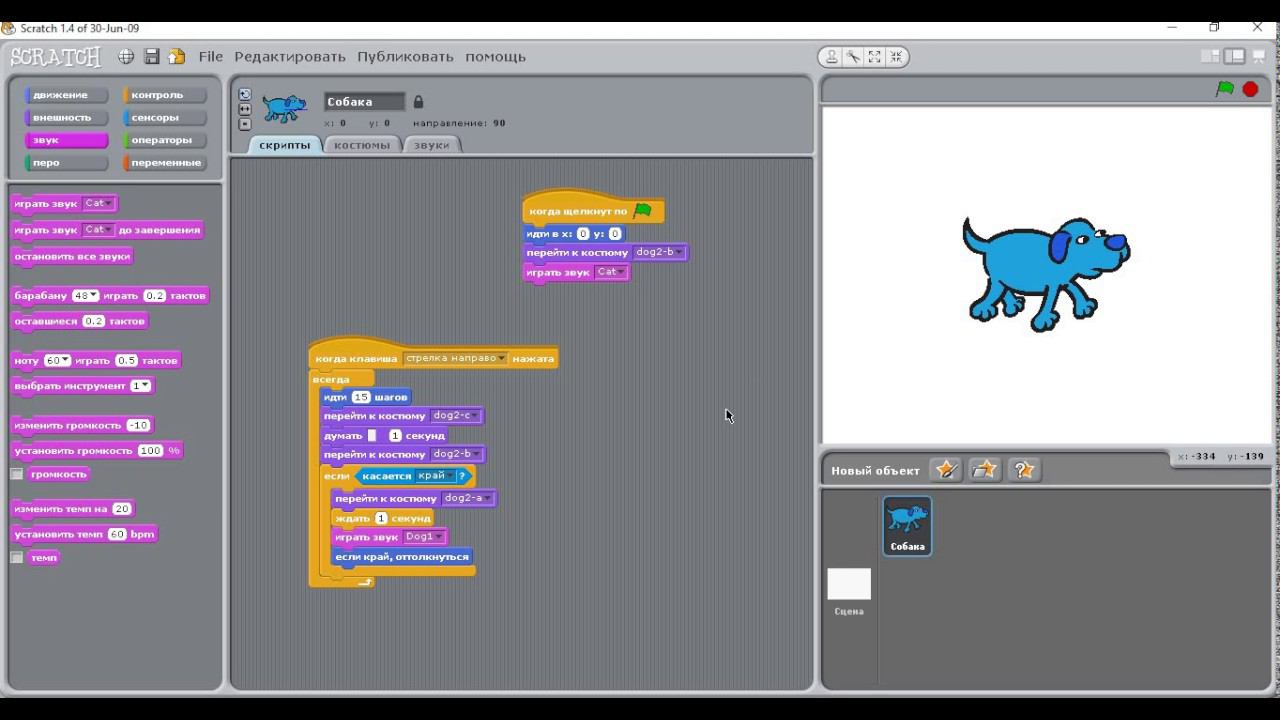This screenshot has height=720, width=1280.
Task: Switch to full stage layout
Action: (x=1235, y=57)
